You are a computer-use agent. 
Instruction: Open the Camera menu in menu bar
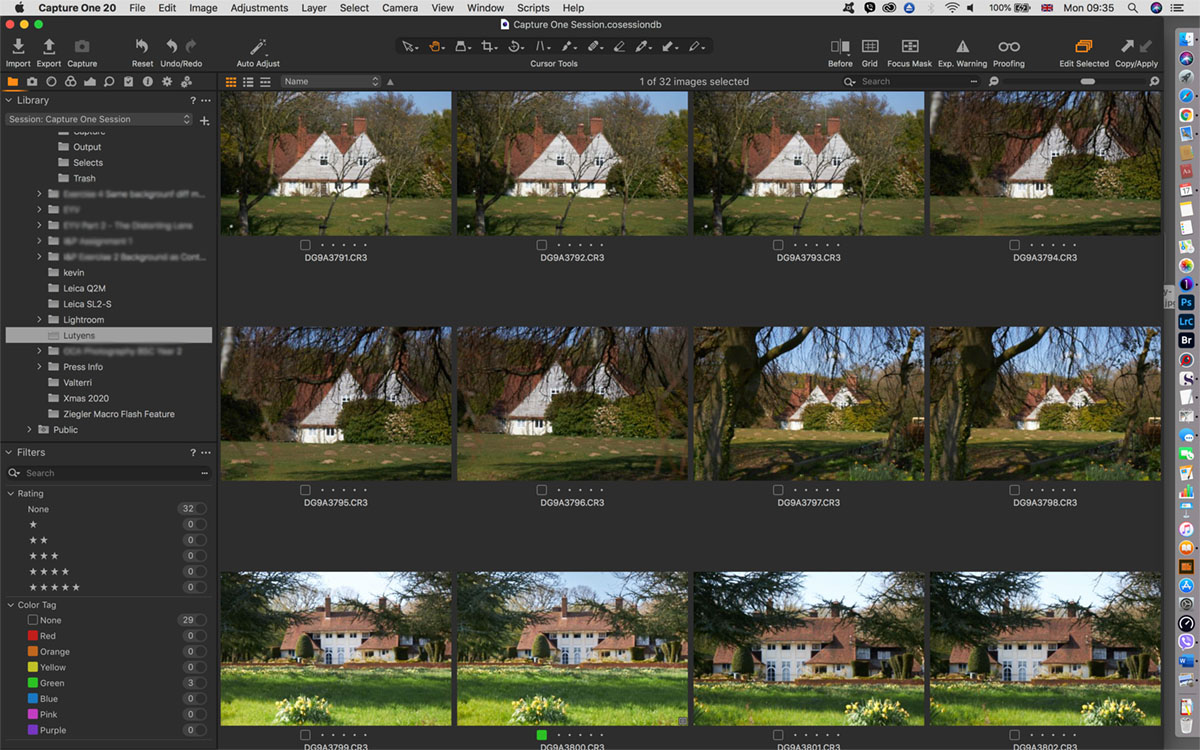(400, 8)
